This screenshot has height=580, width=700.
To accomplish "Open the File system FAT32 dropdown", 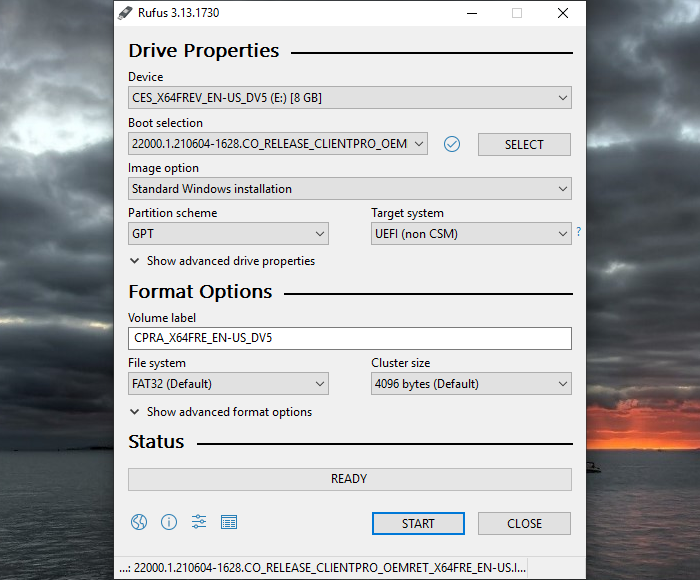I will click(x=228, y=384).
